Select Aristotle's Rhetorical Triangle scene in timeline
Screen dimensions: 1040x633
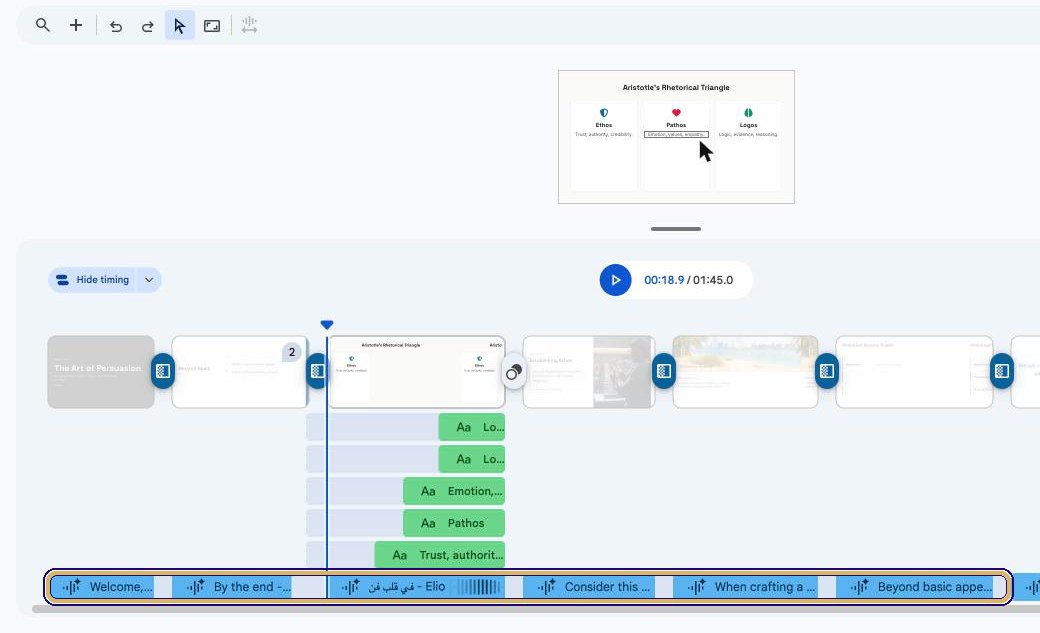pos(417,372)
